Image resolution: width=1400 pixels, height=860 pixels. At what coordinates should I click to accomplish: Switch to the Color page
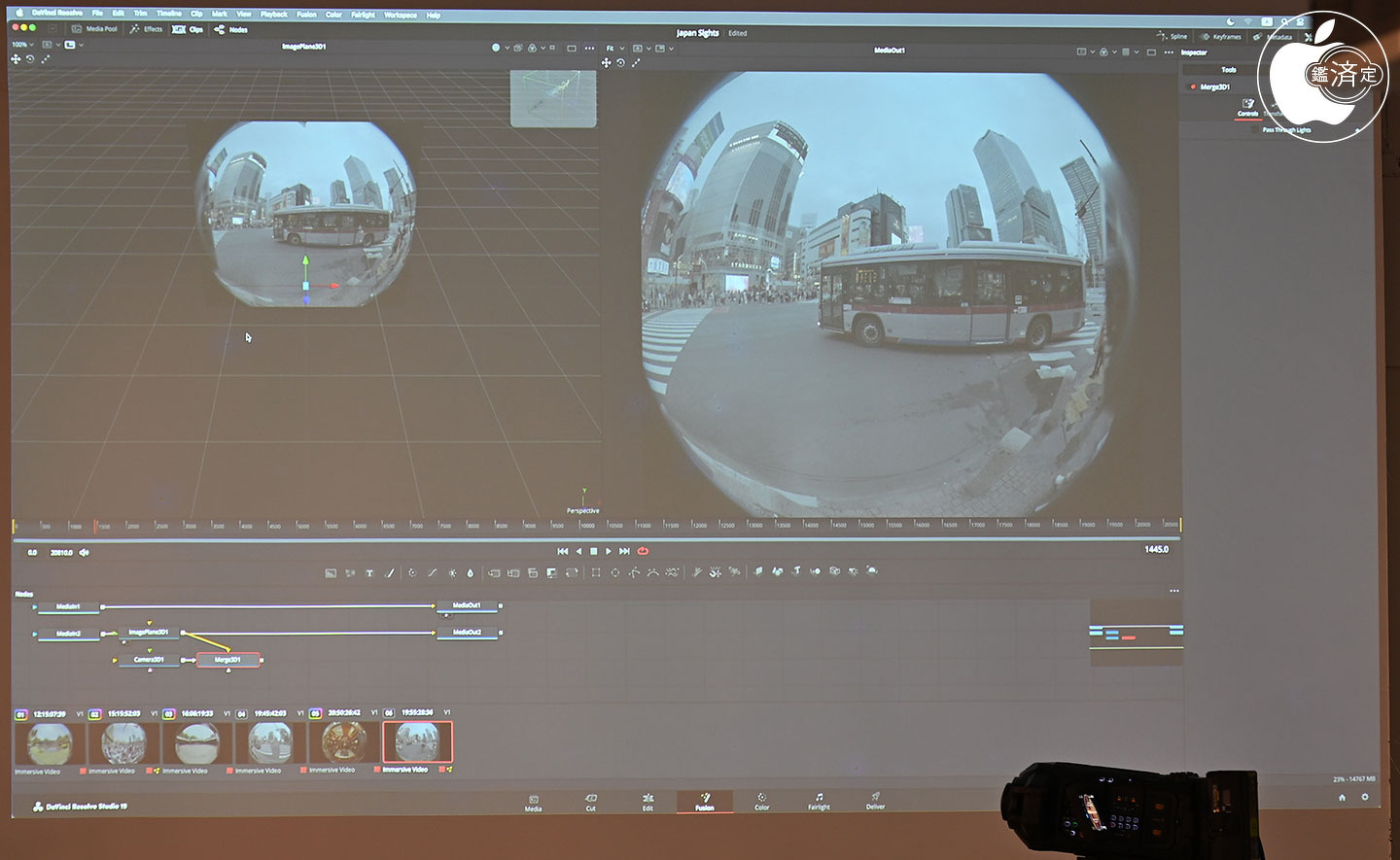761,801
